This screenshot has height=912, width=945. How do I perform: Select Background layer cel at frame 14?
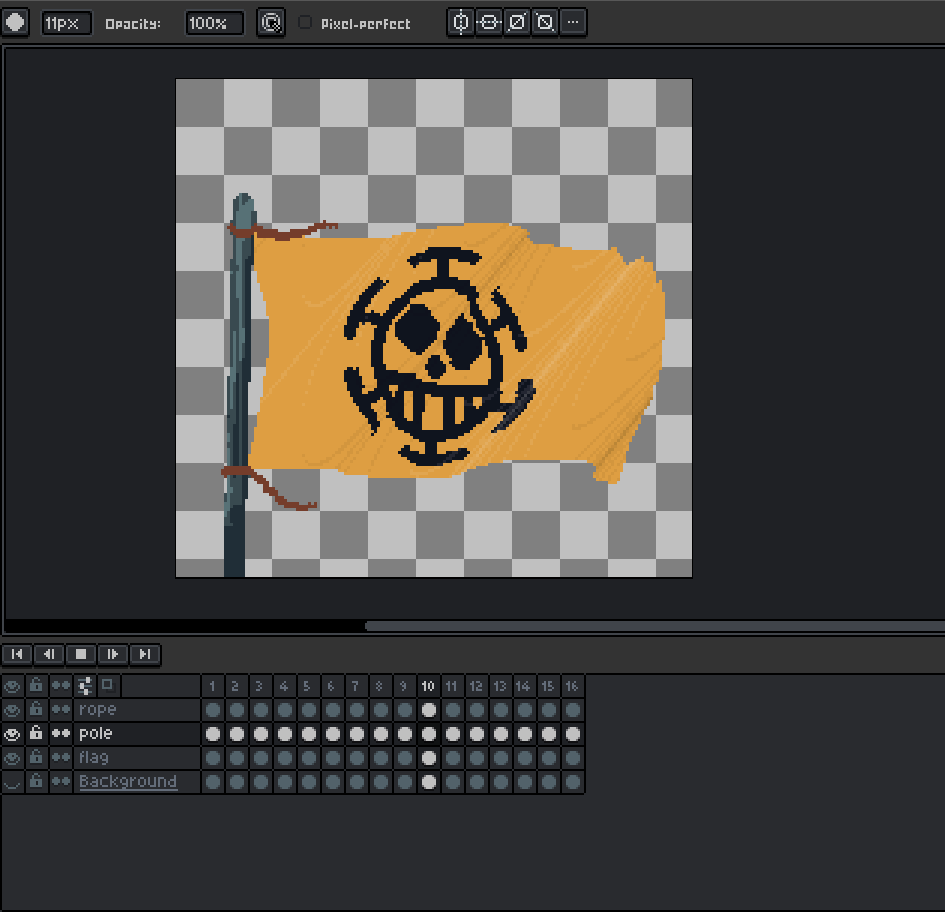pyautogui.click(x=525, y=782)
